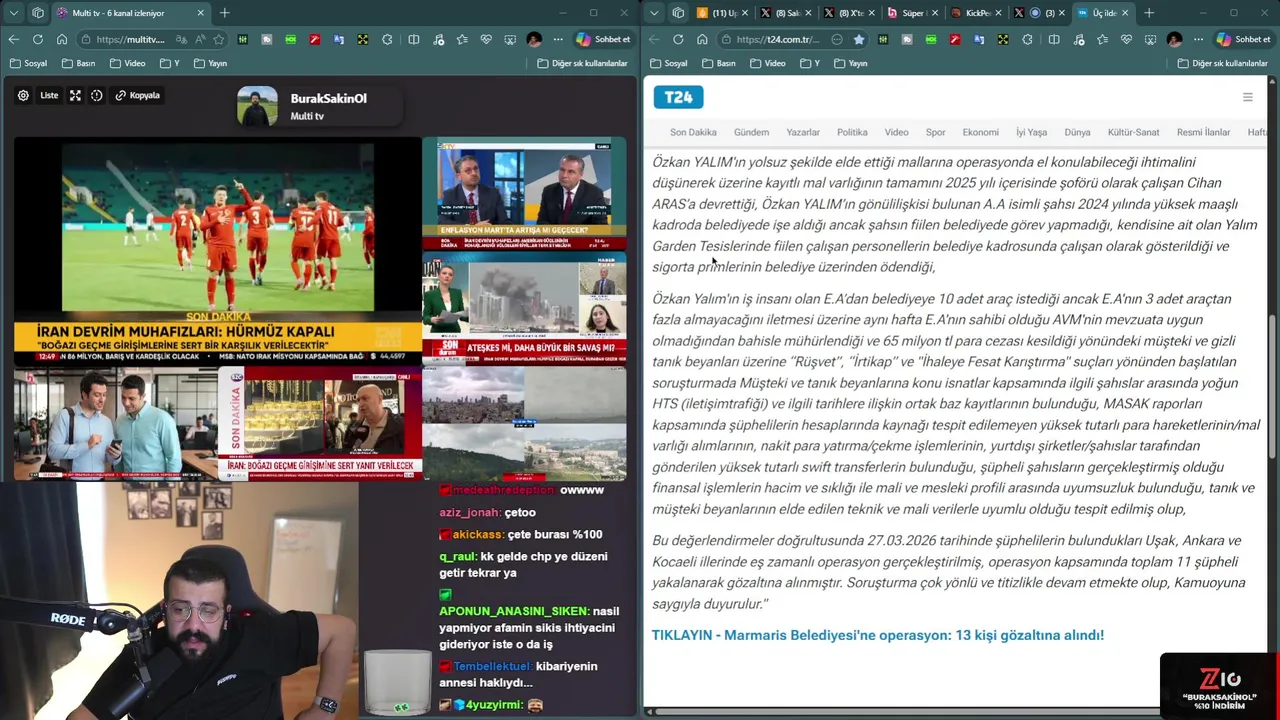Click Sohbet et Copilot button in left browser

pos(603,39)
